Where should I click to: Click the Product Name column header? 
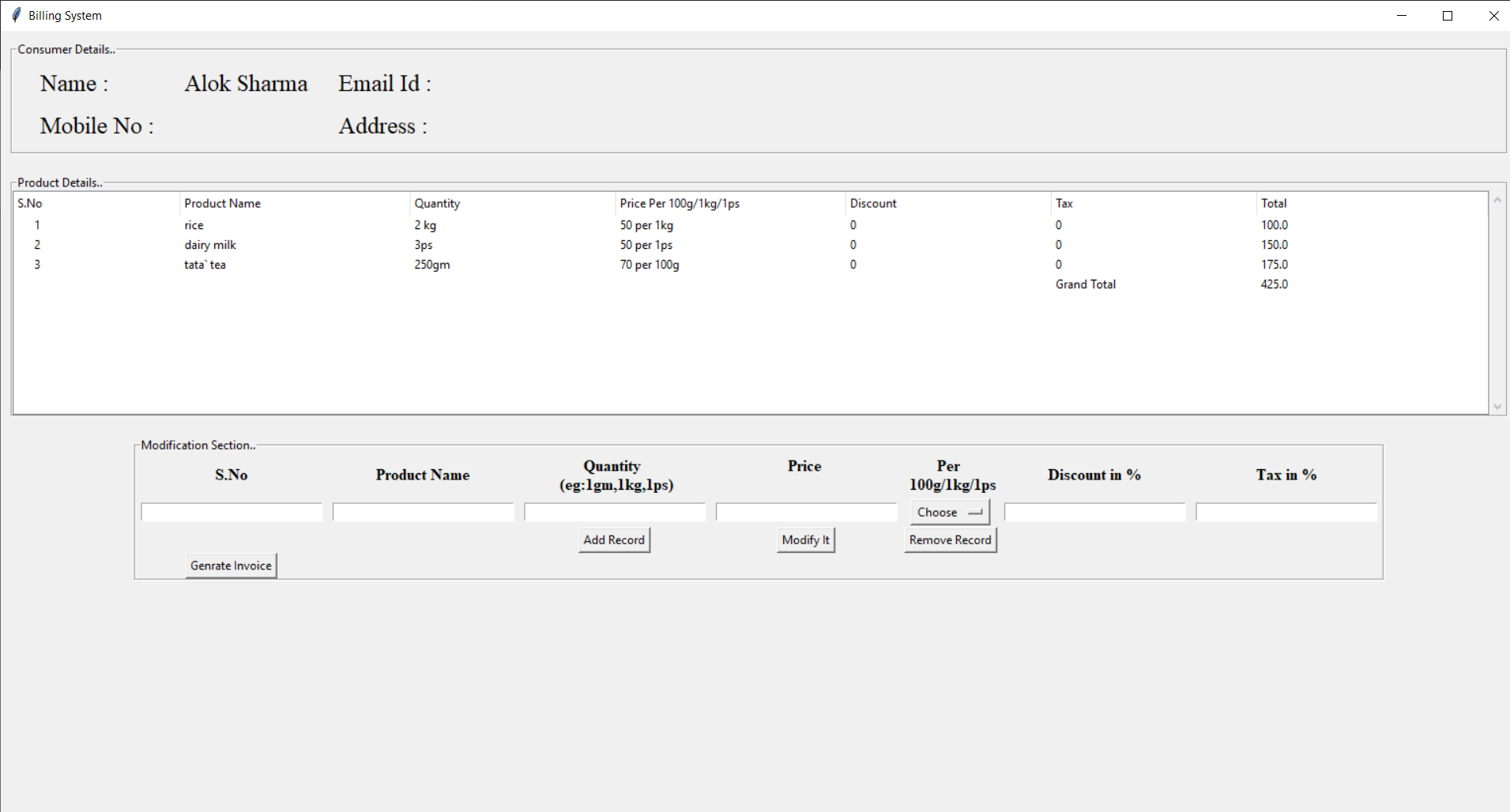(x=222, y=203)
